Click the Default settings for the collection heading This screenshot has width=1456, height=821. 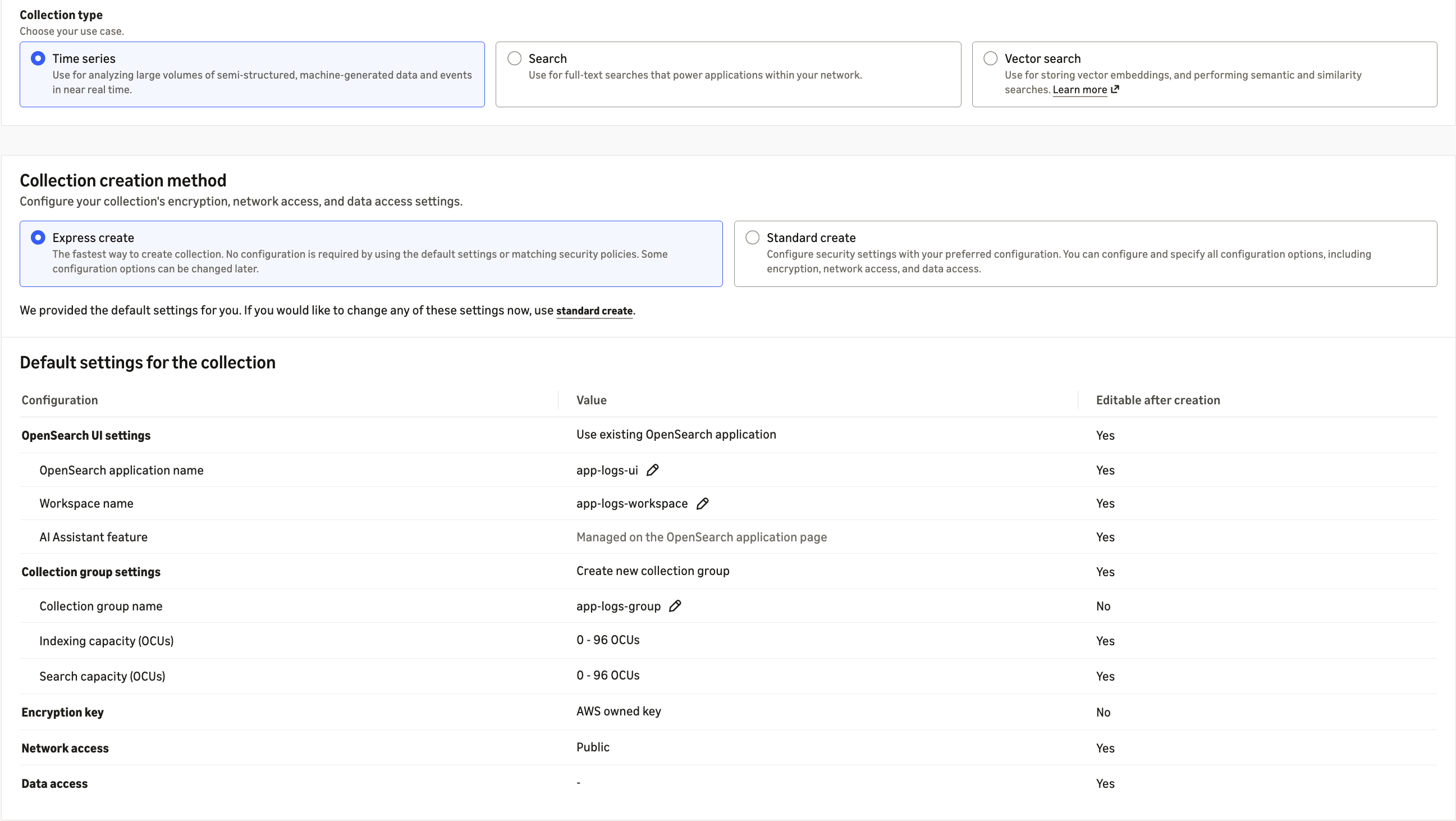148,362
